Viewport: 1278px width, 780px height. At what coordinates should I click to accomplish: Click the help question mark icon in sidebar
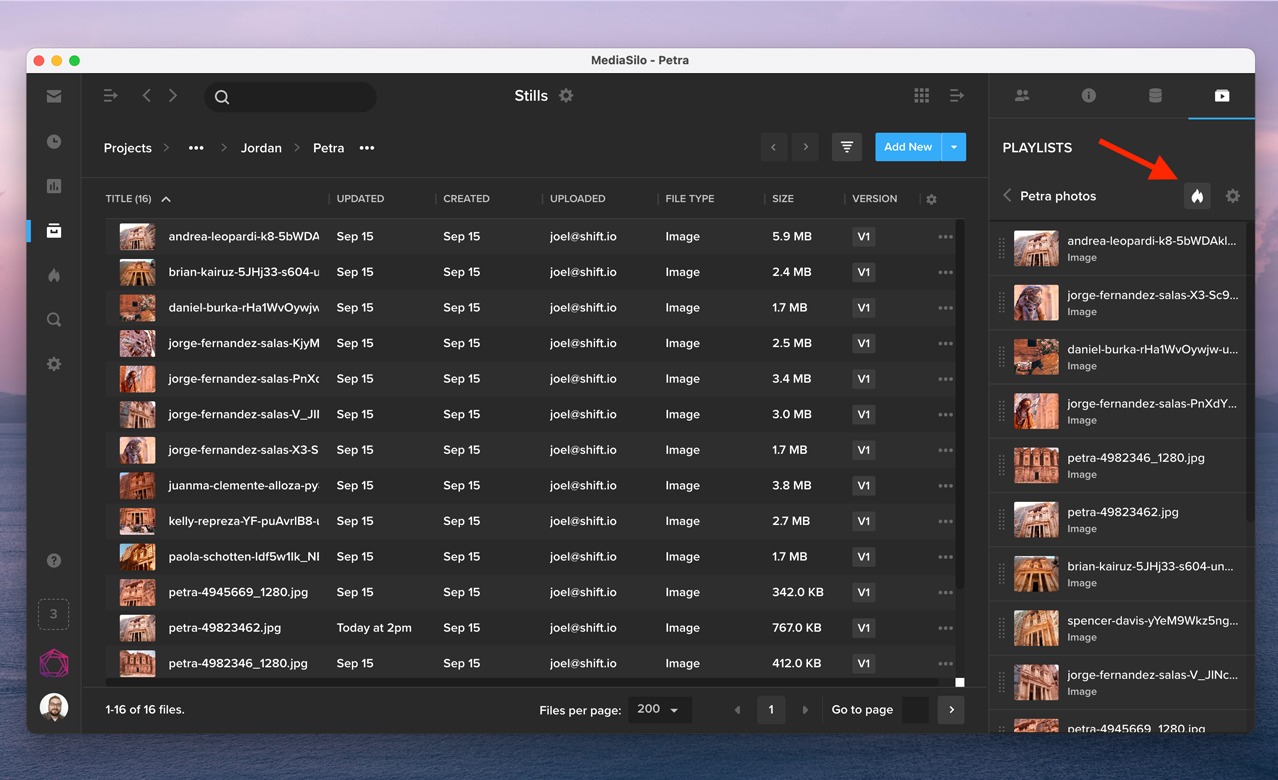53,560
